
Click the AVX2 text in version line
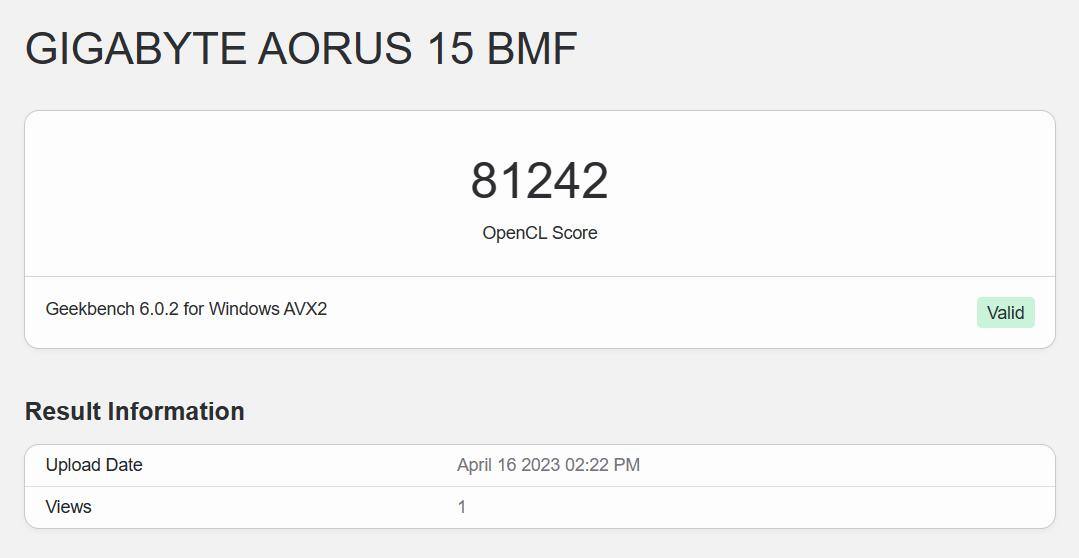coord(305,309)
